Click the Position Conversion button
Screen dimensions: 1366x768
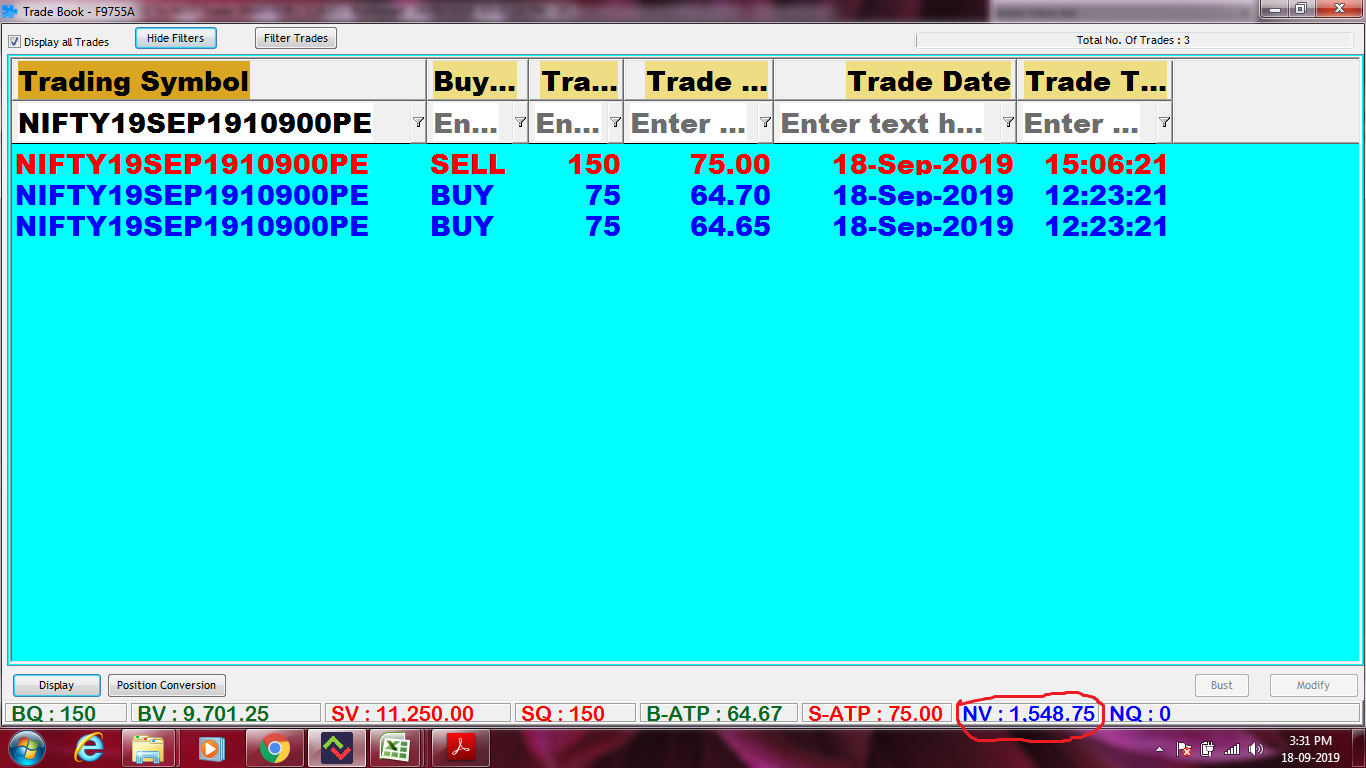166,685
